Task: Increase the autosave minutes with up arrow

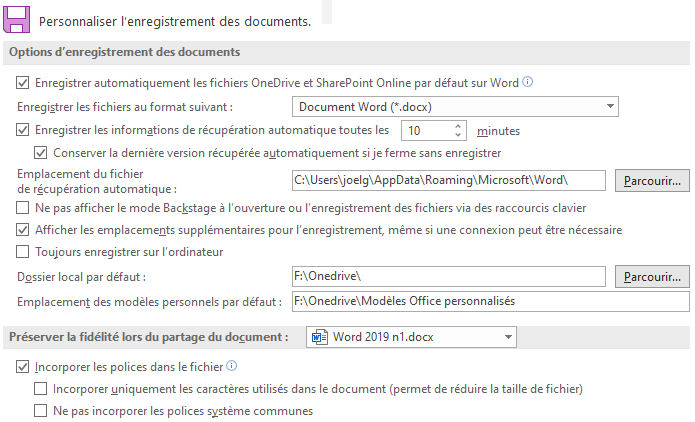Action: [458, 126]
